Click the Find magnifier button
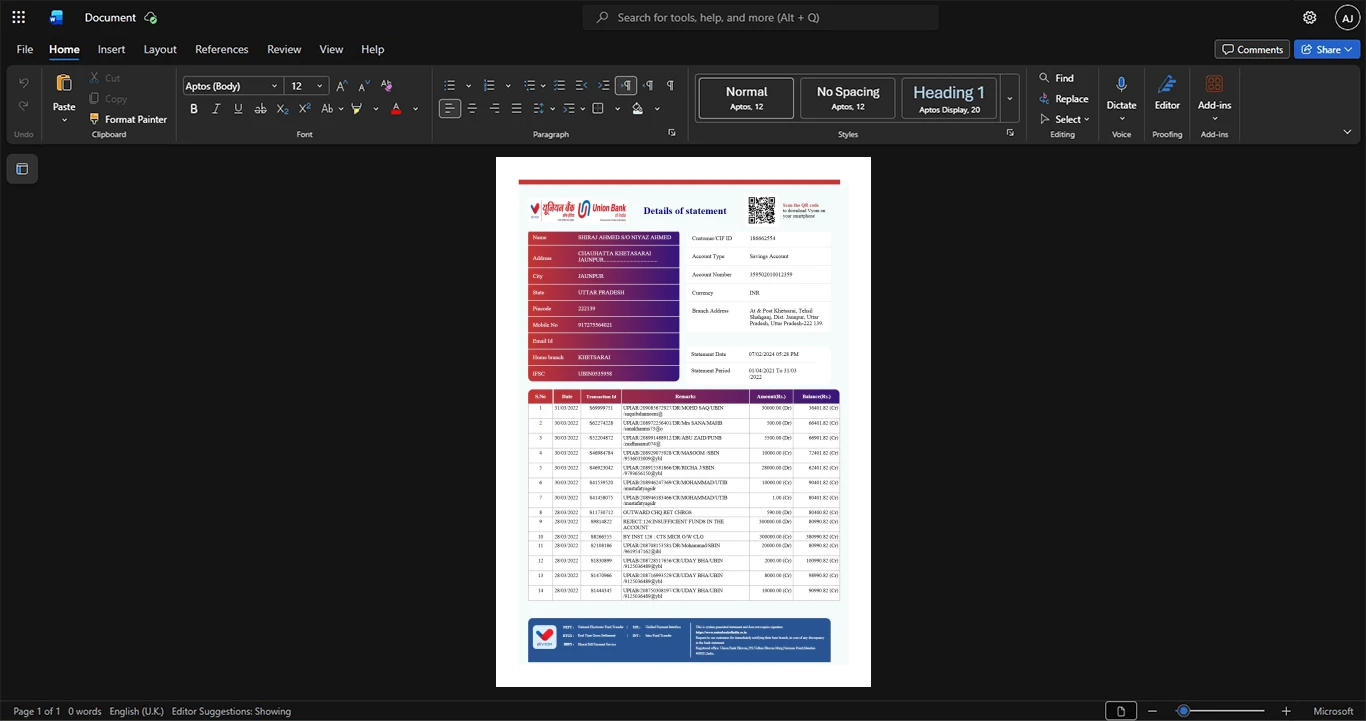Screen dimensions: 1366x721 click(x=1056, y=78)
